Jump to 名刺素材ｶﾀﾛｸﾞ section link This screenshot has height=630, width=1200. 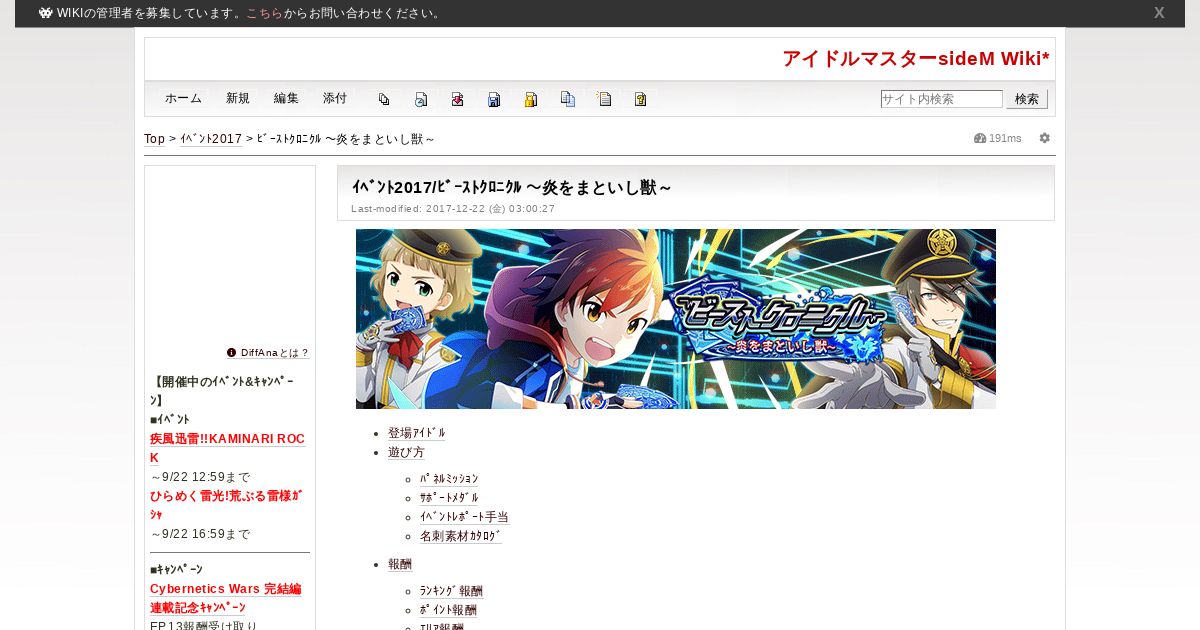pyautogui.click(x=461, y=536)
